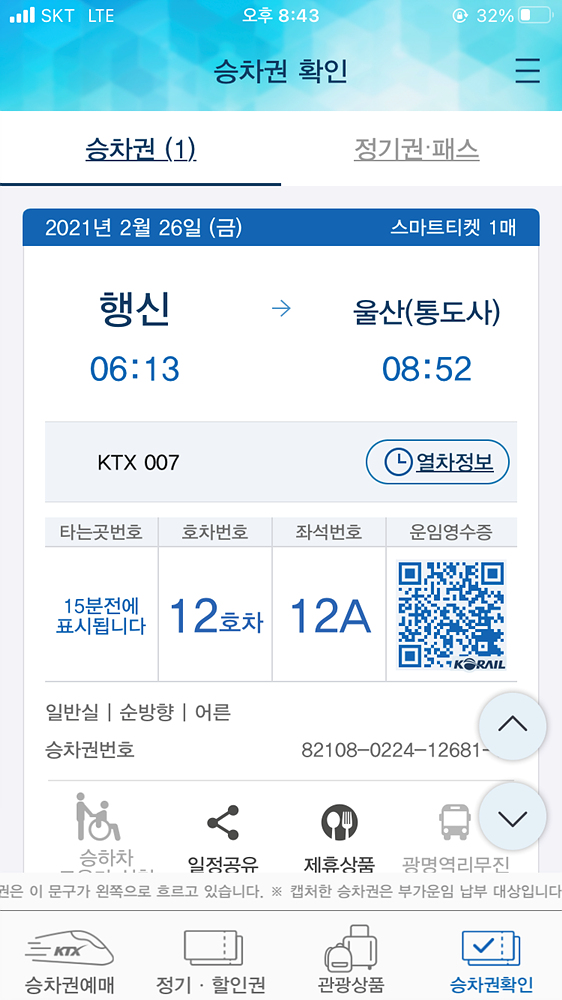Image resolution: width=562 pixels, height=1000 pixels.
Task: Open 승차권예매 KTX train icon
Action: pyautogui.click(x=70, y=947)
